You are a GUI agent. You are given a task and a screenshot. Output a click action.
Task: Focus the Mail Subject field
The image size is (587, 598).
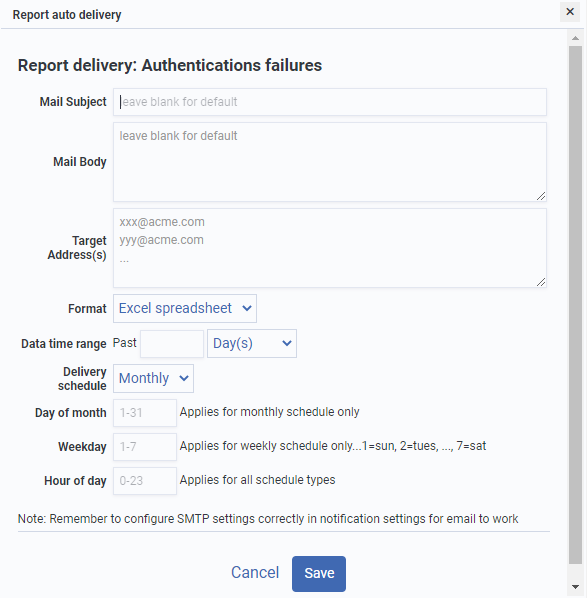click(x=330, y=102)
